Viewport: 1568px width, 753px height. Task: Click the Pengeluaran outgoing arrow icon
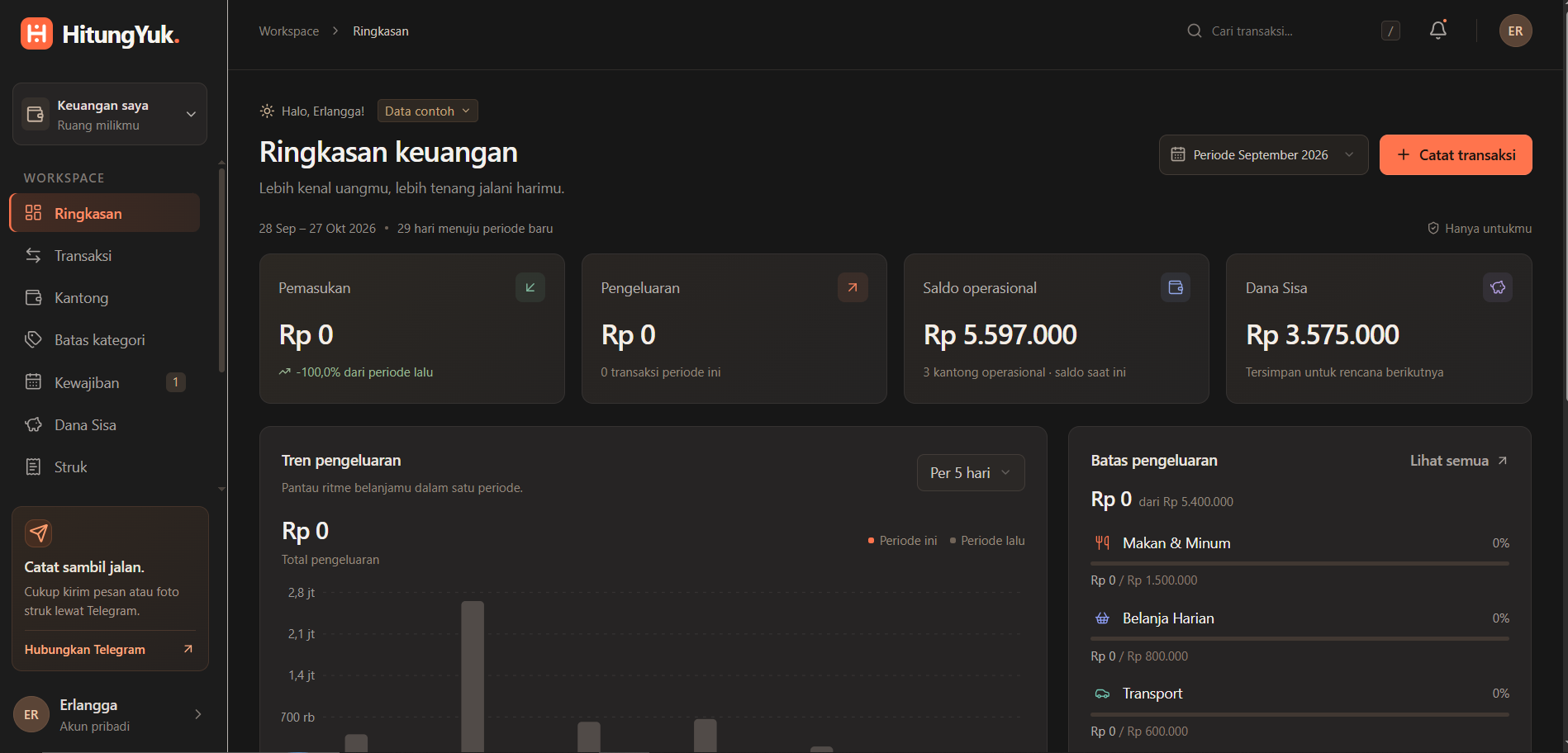point(853,287)
